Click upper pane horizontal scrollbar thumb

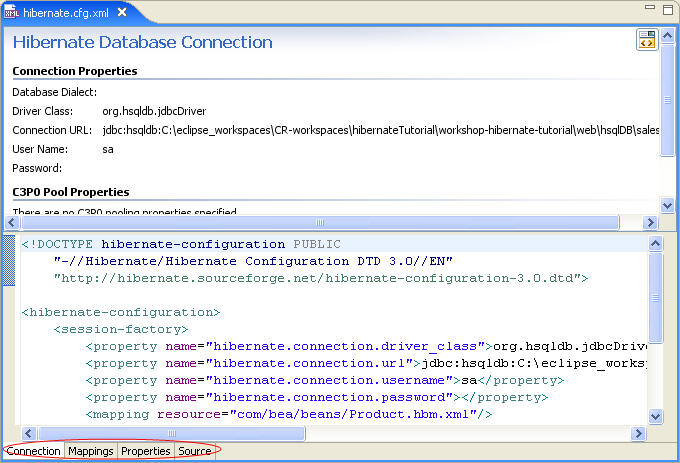pos(320,222)
